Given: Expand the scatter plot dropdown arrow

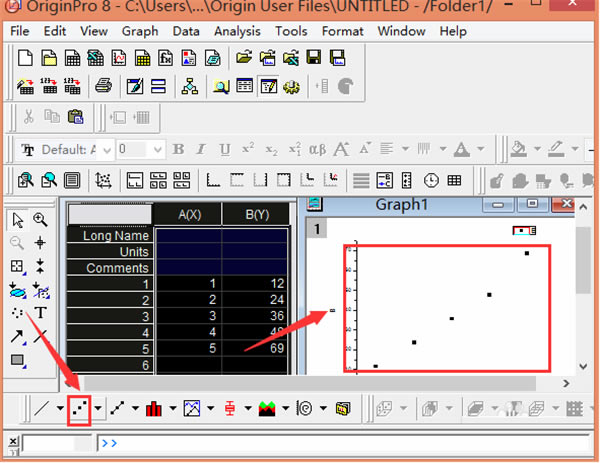Looking at the screenshot, I should click(x=98, y=409).
